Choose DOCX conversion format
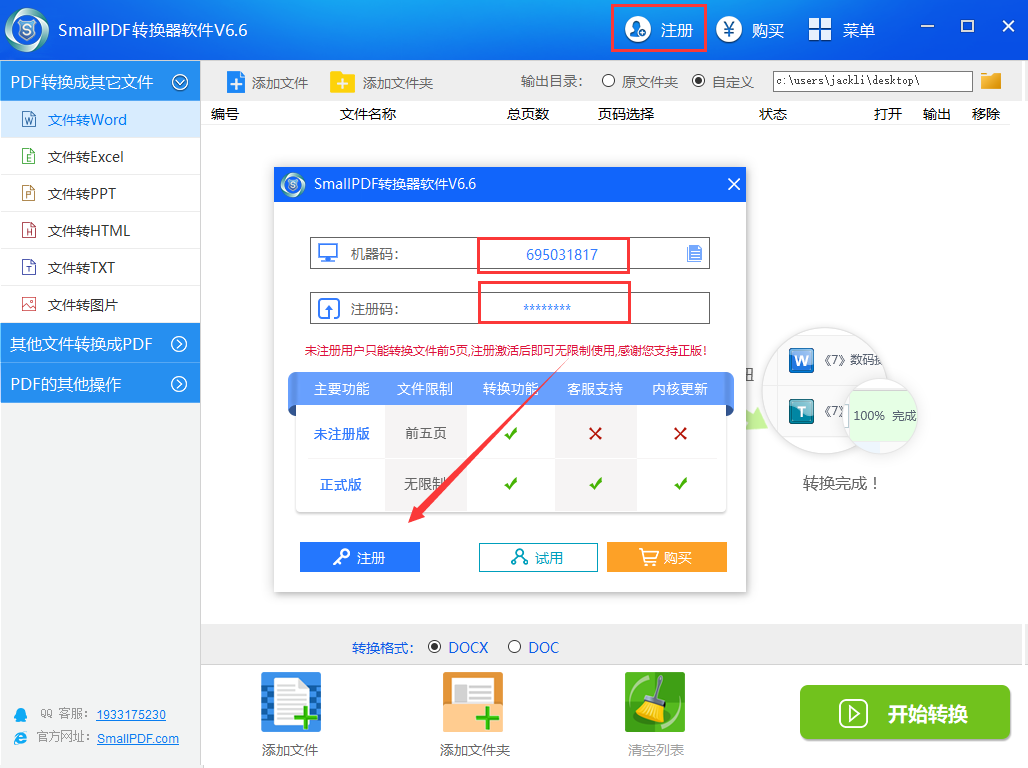The width and height of the screenshot is (1028, 768). tap(434, 647)
